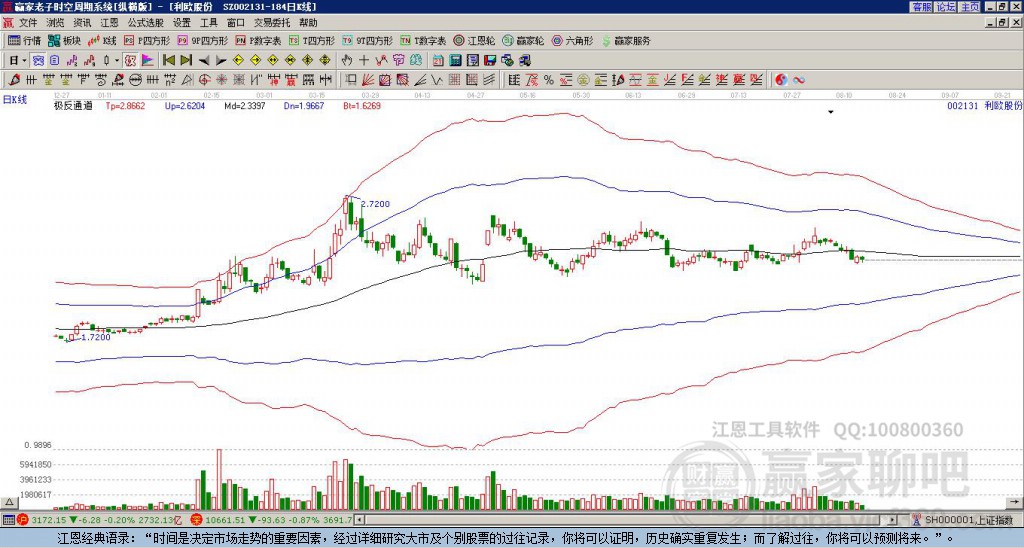This screenshot has width=1024, height=548.
Task: Click the zigzag wave line tool
Action: 437,80
